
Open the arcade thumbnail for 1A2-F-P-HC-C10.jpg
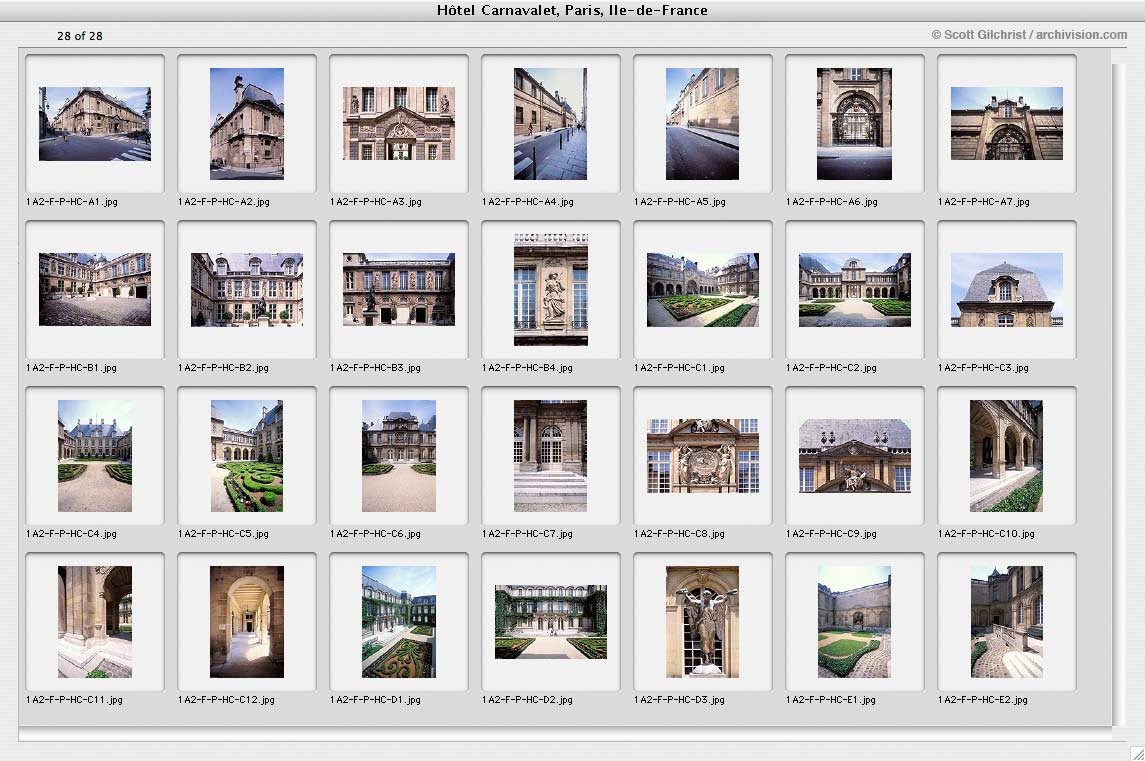(x=1006, y=456)
